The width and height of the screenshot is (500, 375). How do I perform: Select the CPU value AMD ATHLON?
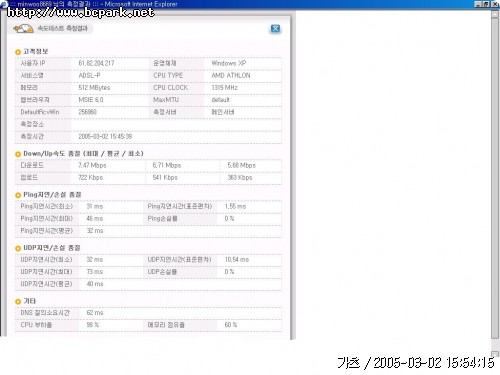click(x=231, y=75)
